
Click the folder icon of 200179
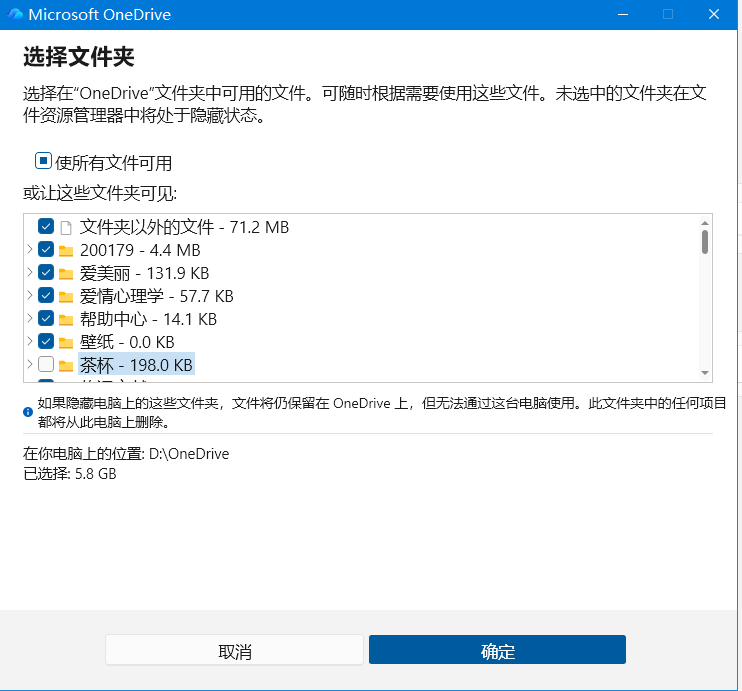(x=66, y=250)
